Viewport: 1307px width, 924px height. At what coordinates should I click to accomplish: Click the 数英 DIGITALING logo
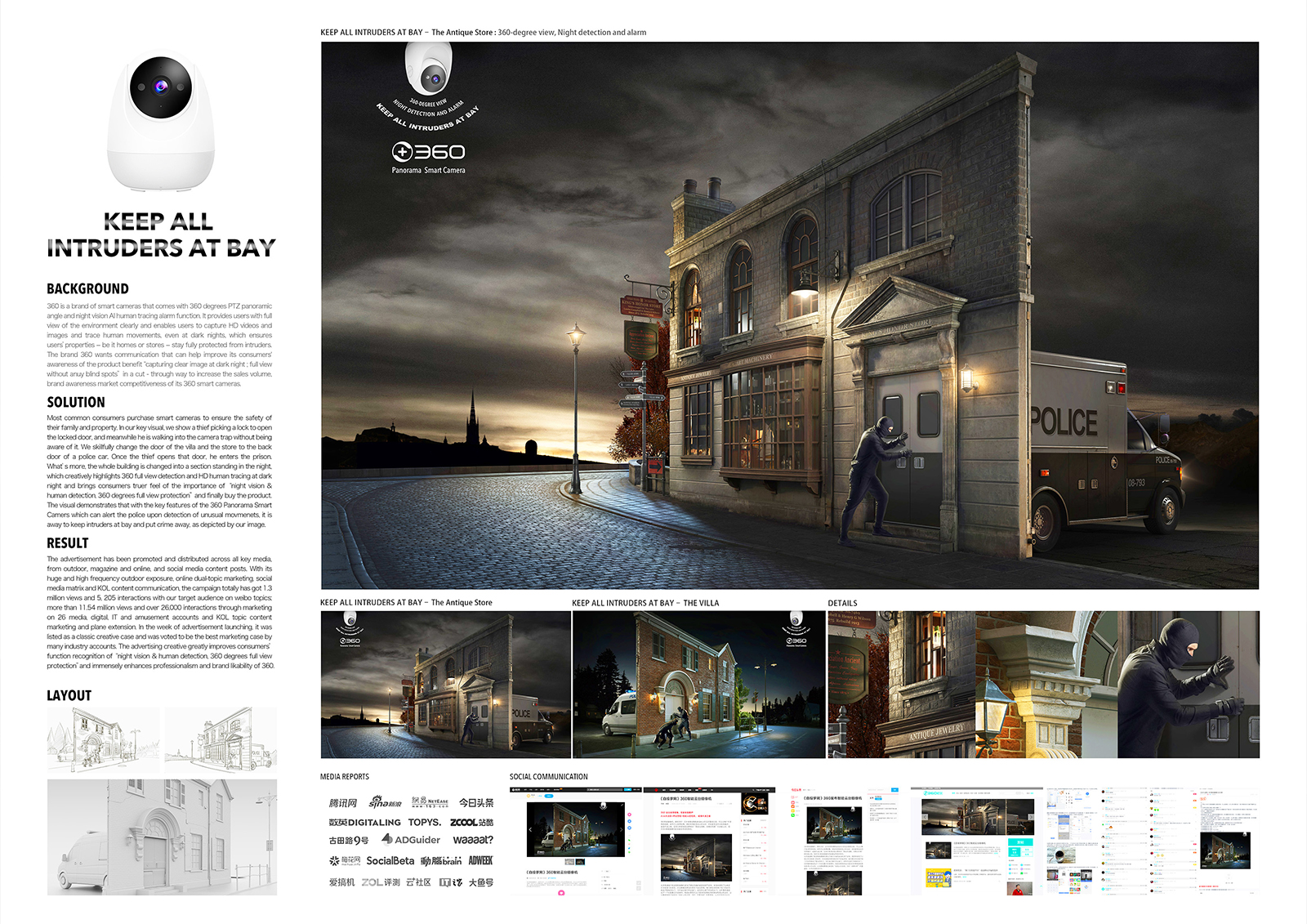coord(364,823)
